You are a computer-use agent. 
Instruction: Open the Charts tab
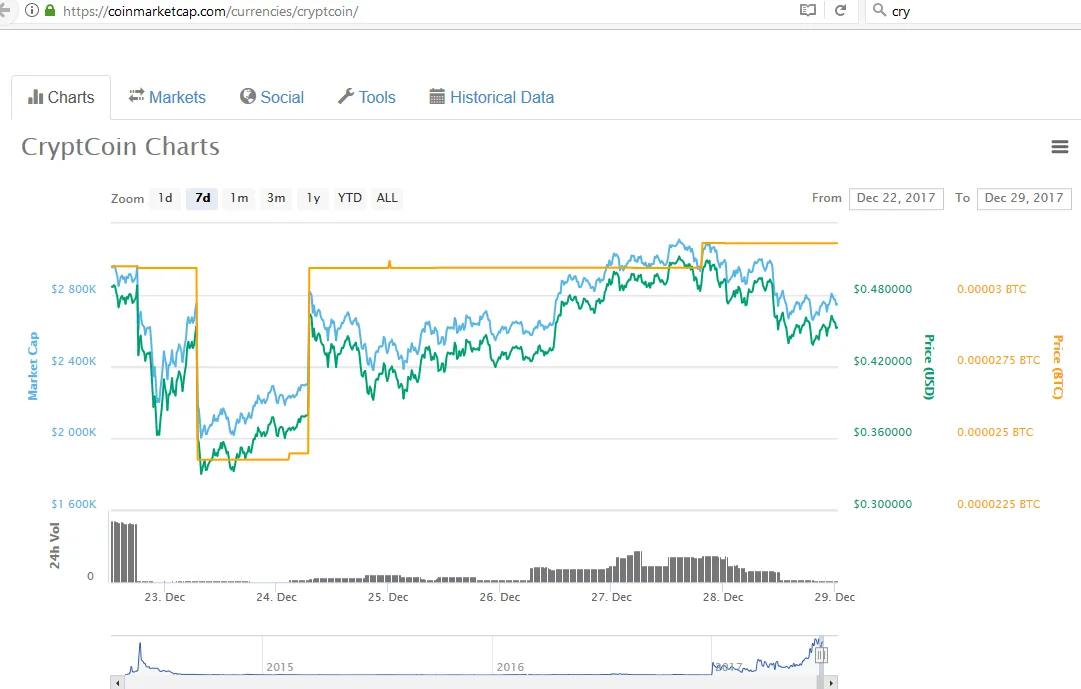coord(61,97)
